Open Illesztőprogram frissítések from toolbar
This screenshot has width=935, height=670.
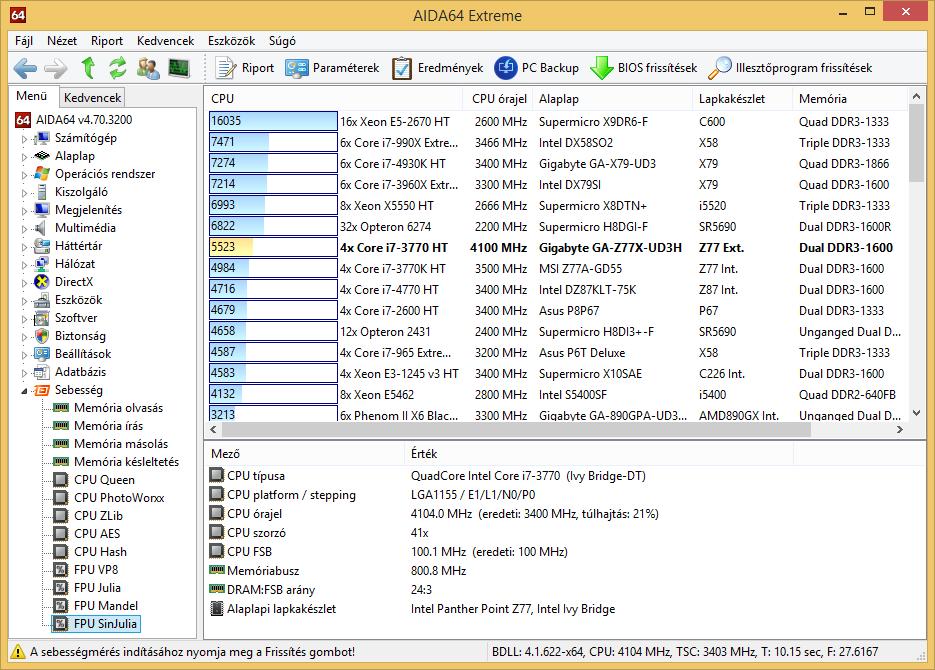(x=790, y=68)
